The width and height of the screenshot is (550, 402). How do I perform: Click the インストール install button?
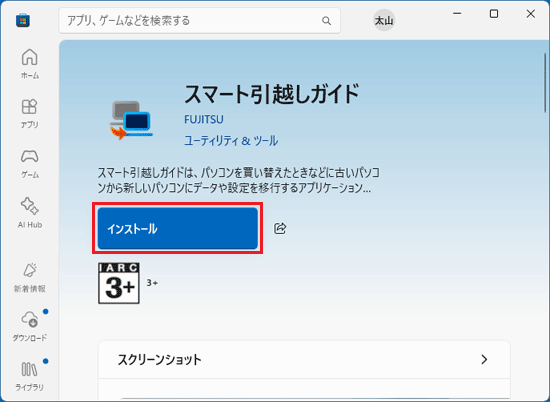tap(177, 228)
